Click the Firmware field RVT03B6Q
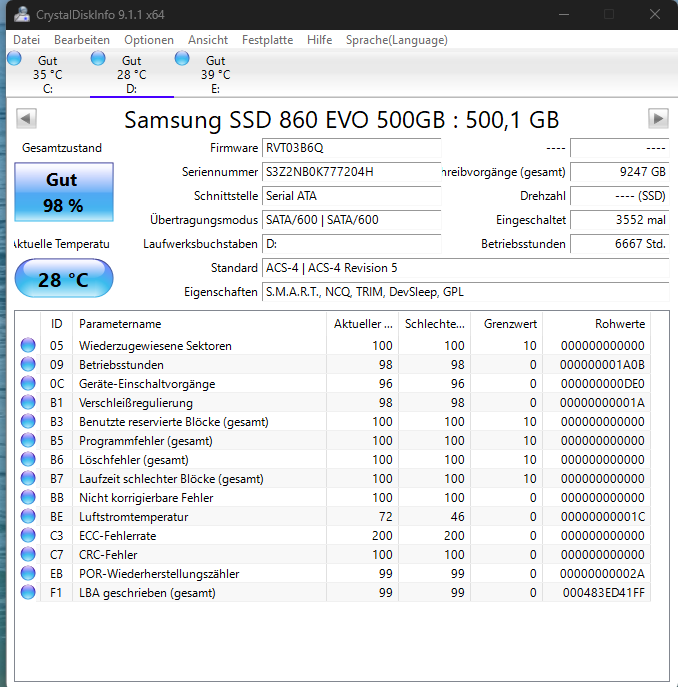 (x=351, y=148)
